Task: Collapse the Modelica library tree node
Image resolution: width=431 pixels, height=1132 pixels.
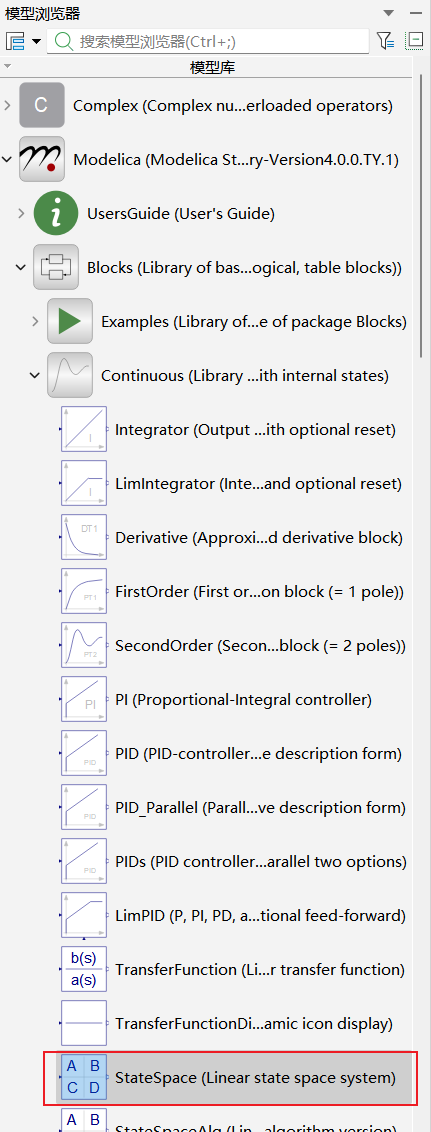Action: point(7,160)
